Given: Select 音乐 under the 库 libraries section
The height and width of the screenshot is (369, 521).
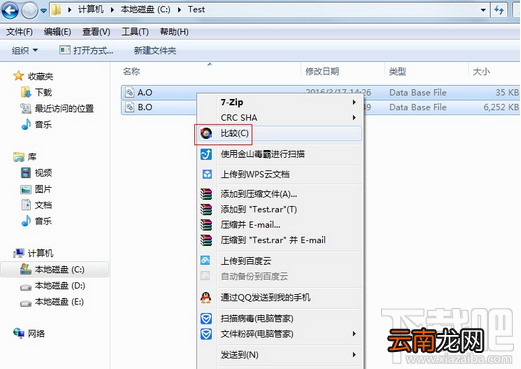Looking at the screenshot, I should coord(43,221).
